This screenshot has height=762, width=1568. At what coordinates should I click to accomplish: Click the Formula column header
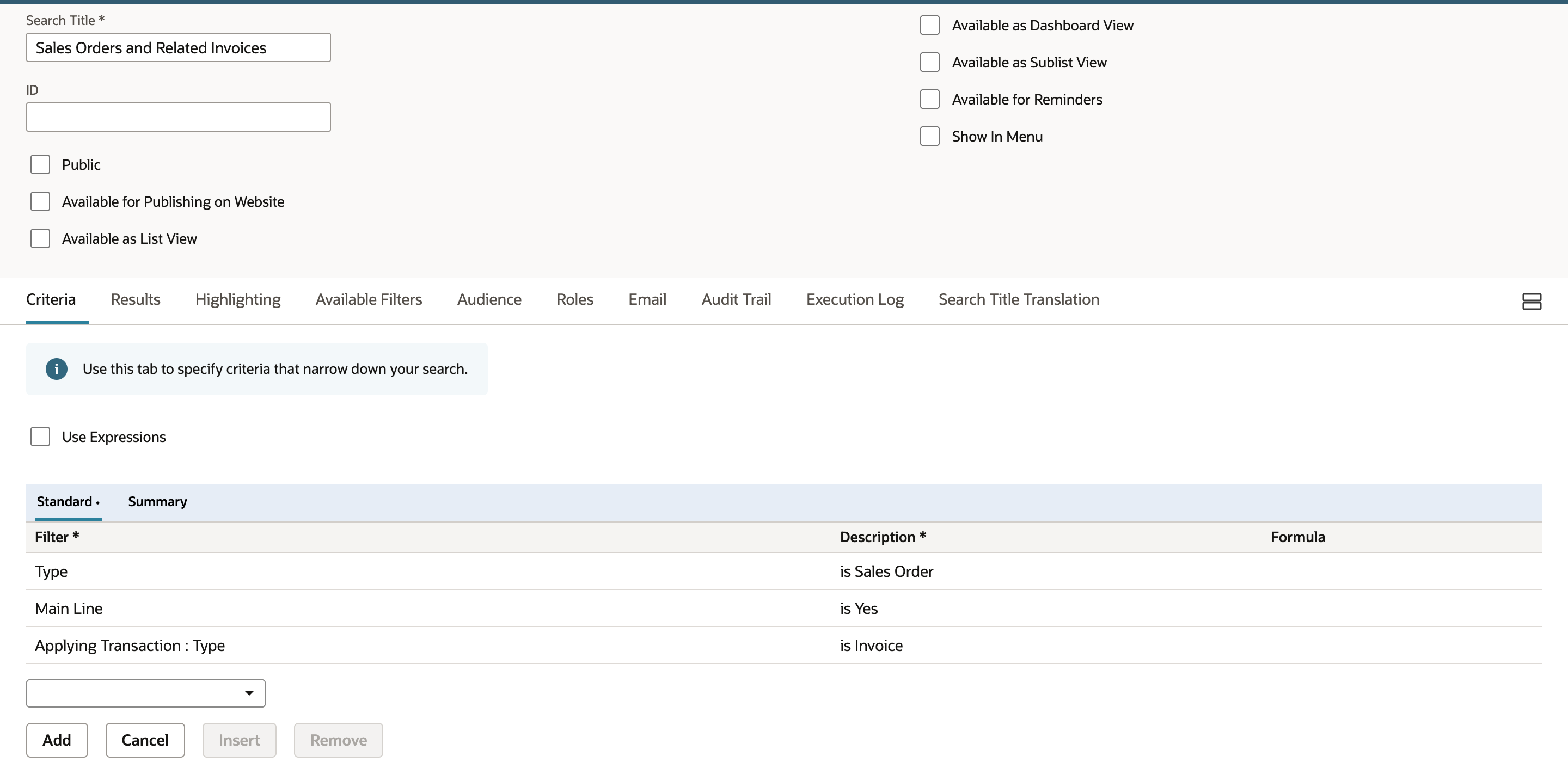coord(1297,537)
